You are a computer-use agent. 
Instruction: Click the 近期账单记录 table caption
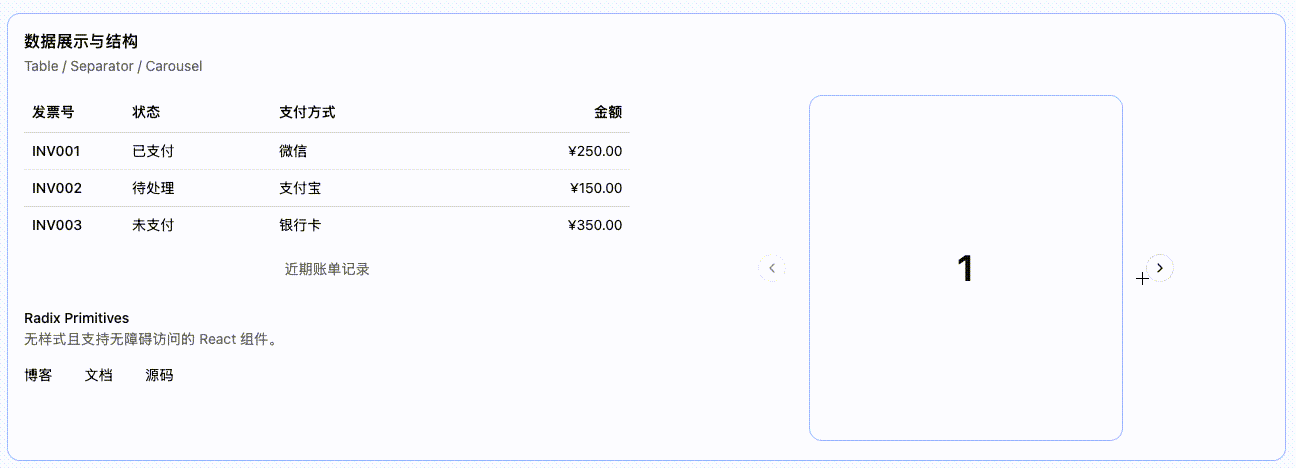pyautogui.click(x=327, y=269)
